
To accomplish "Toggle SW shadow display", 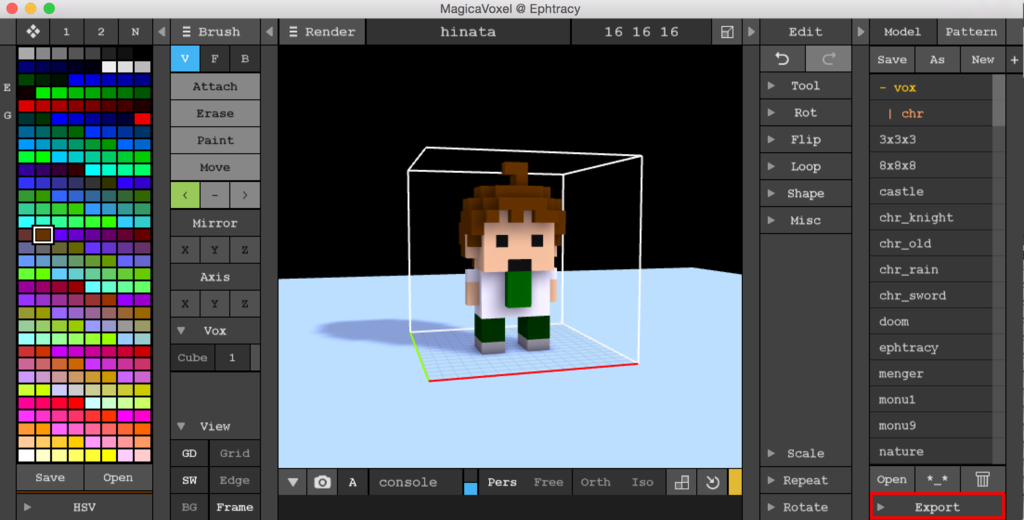I will (x=189, y=480).
